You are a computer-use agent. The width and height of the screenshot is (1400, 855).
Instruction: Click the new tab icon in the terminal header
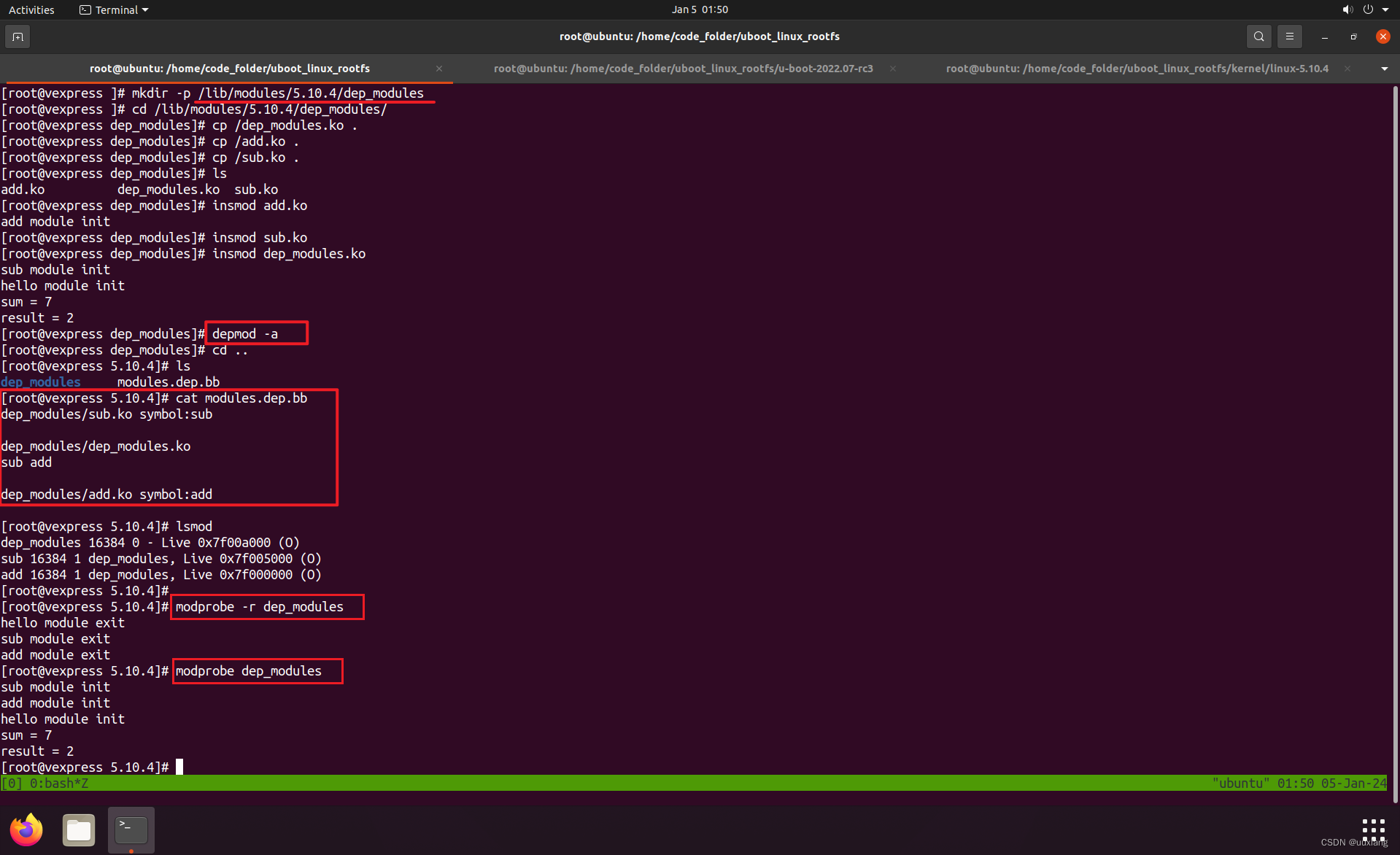18,36
